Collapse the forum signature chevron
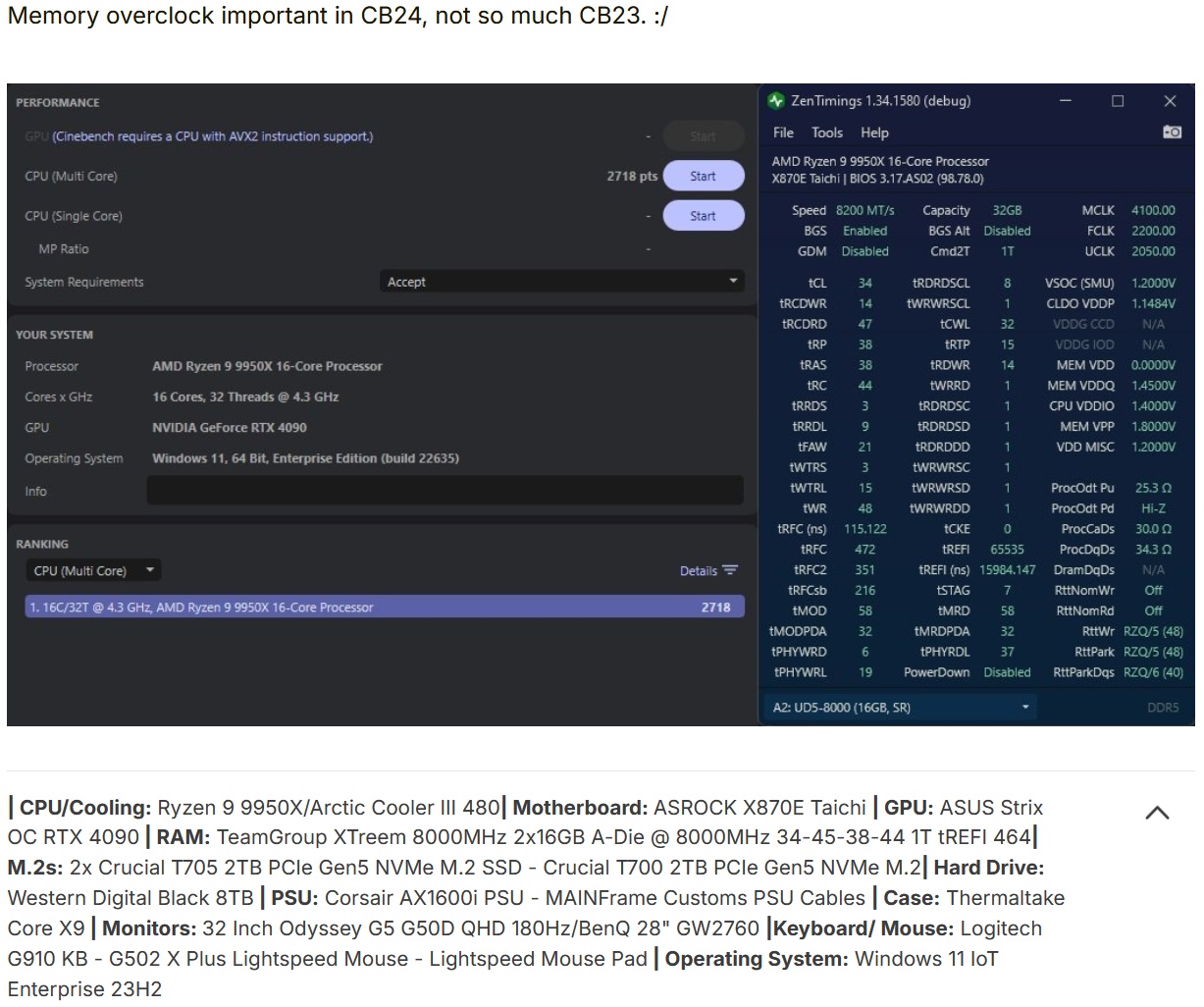Screen dimensions: 1204x1007 1157,813
